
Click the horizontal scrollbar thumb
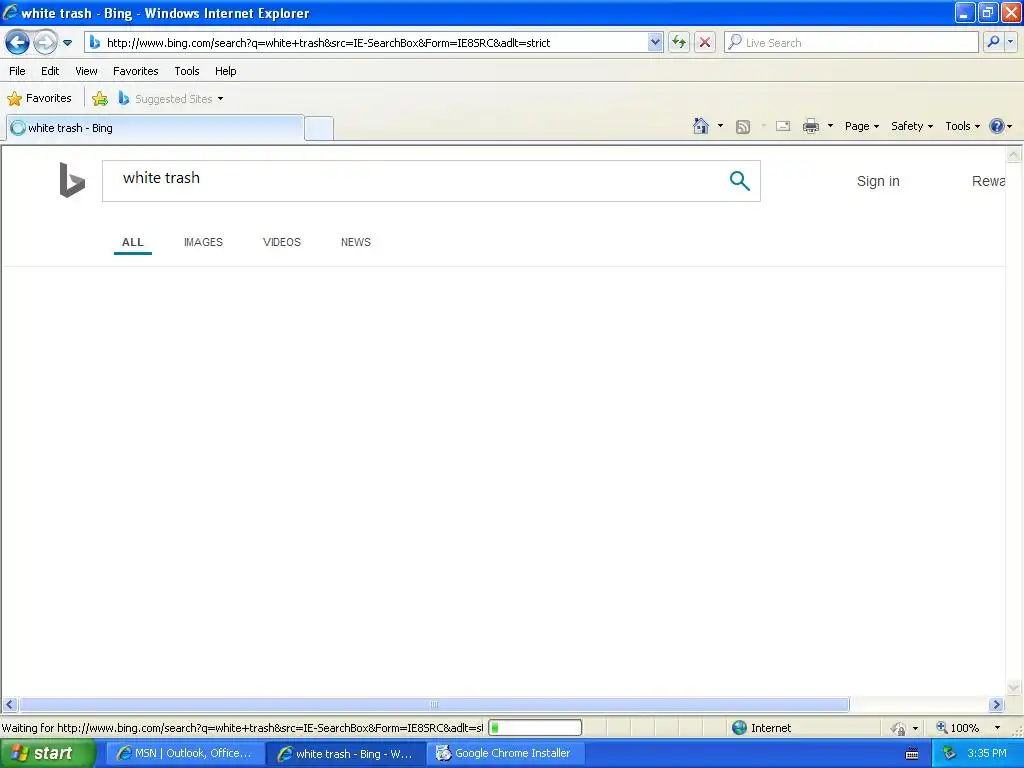[x=434, y=705]
